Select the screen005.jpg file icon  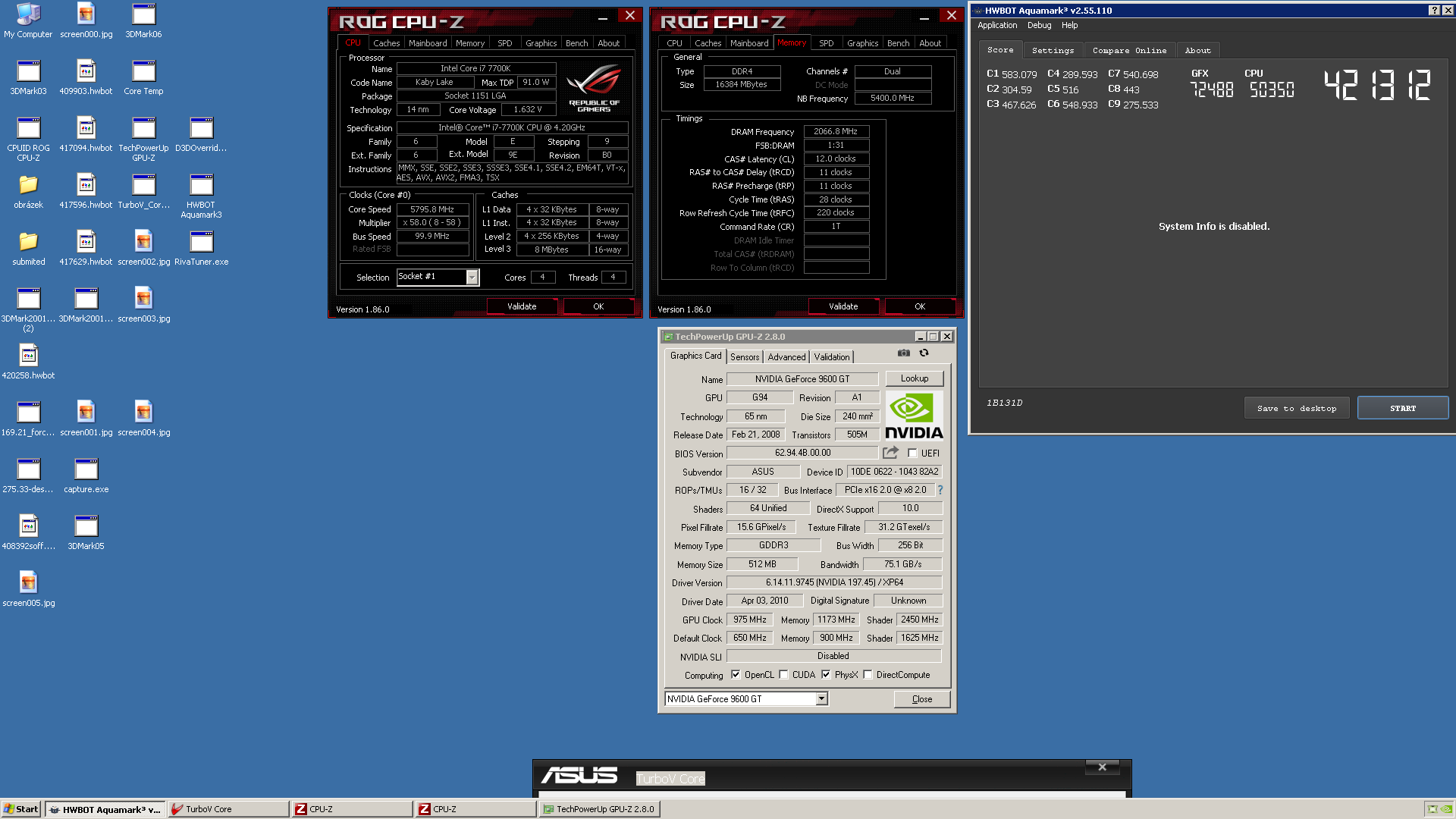[28, 590]
